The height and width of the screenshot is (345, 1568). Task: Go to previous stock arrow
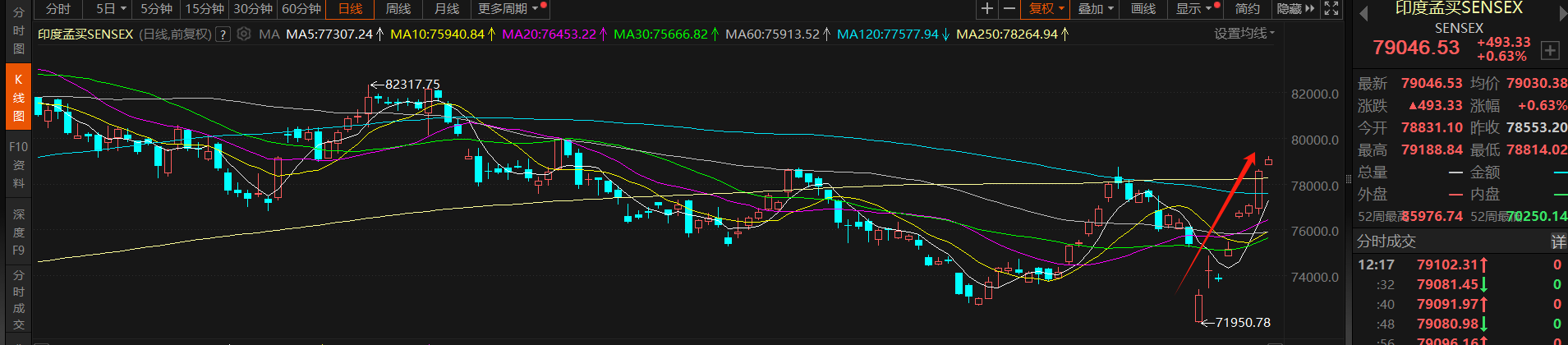pyautogui.click(x=1364, y=14)
